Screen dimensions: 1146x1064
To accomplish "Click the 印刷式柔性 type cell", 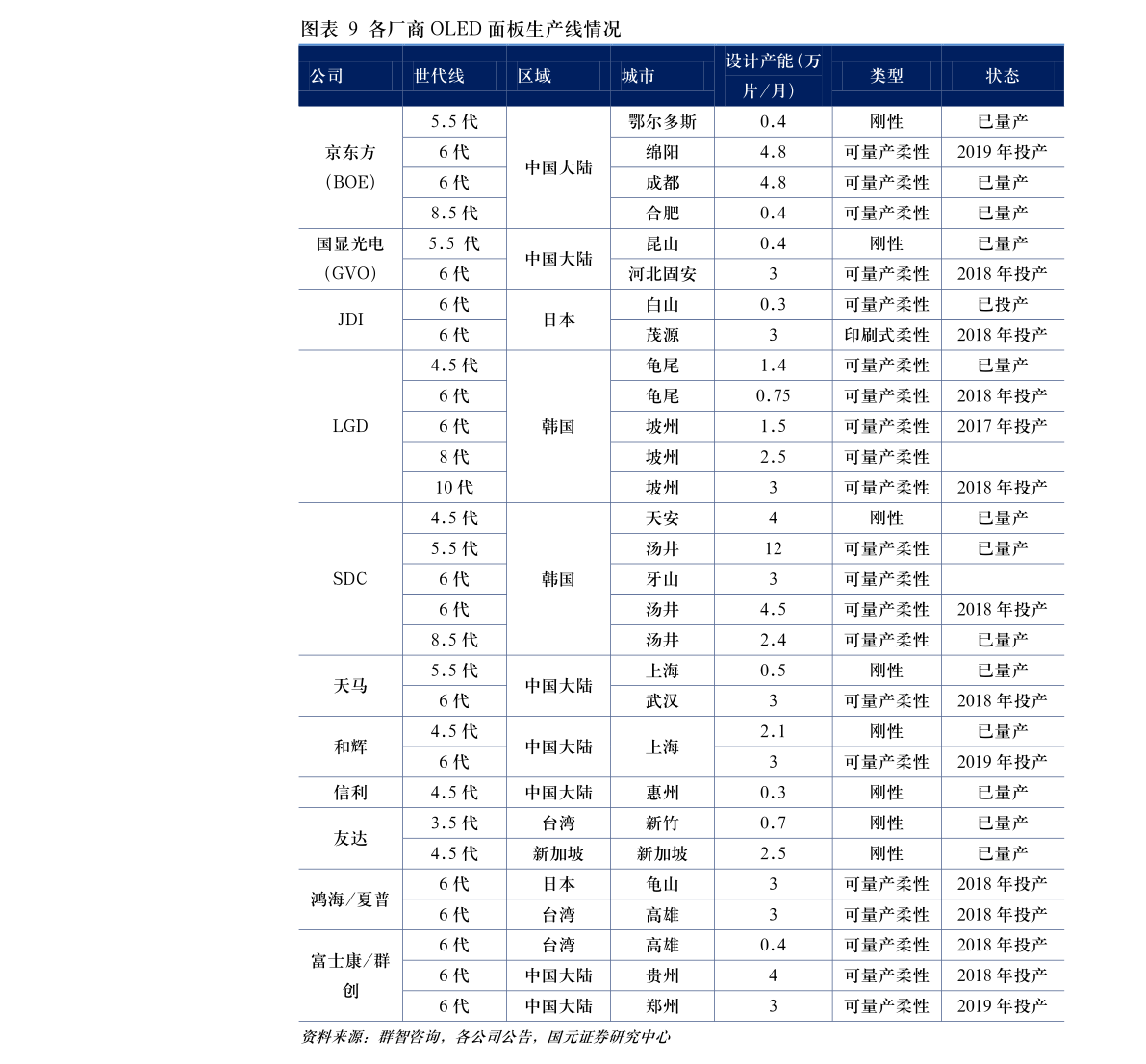I will 886,336.
